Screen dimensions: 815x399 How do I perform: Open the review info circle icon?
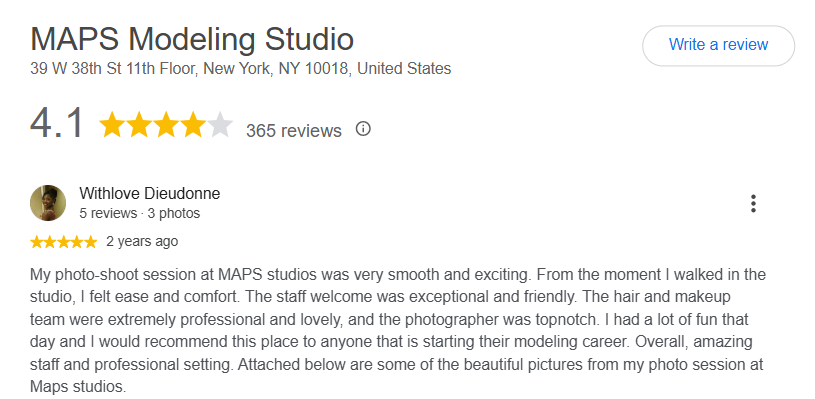pos(363,129)
